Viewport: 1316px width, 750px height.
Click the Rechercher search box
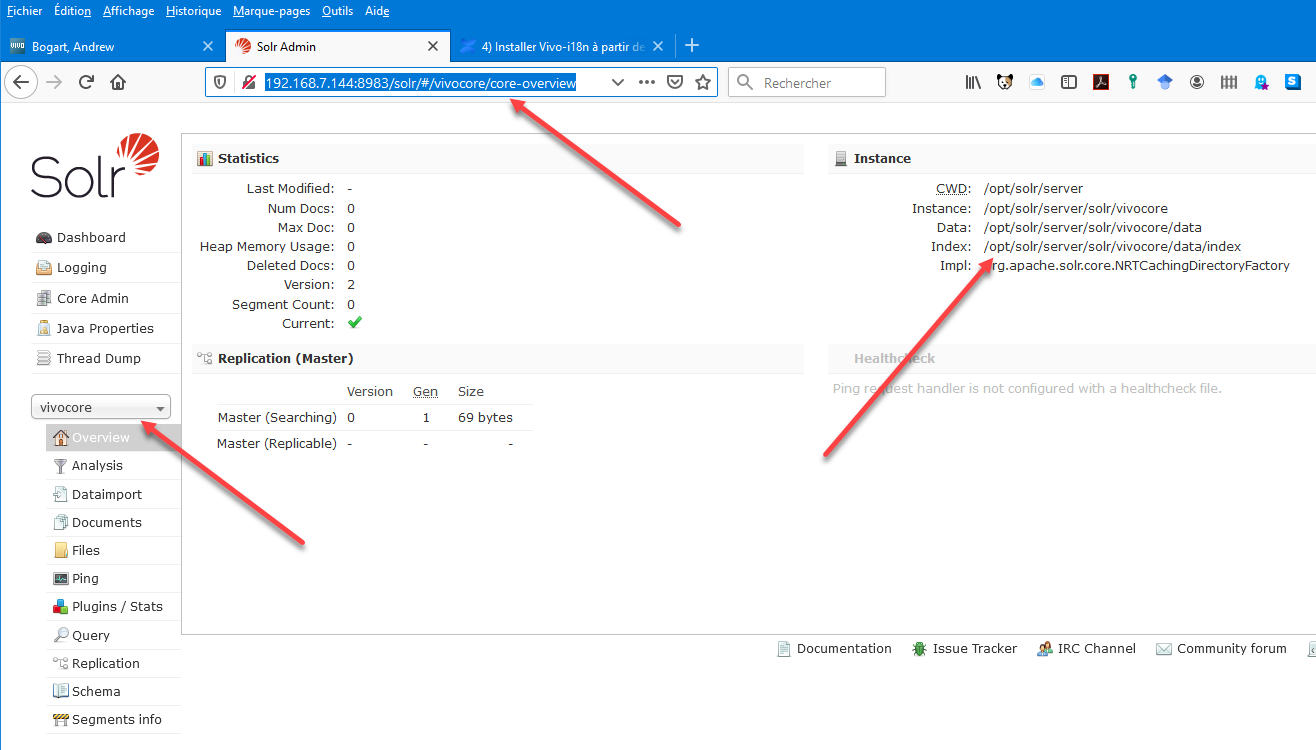(807, 82)
